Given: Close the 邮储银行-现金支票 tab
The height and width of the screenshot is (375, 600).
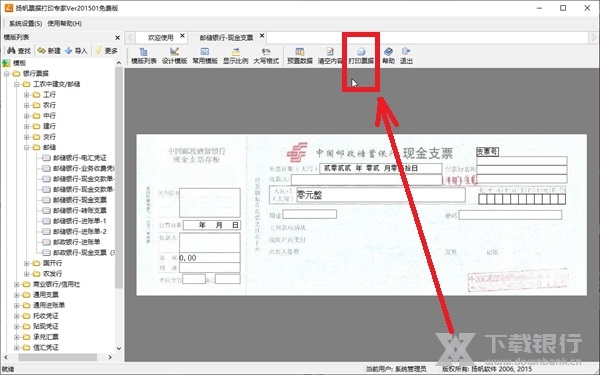Looking at the screenshot, I should [x=262, y=36].
